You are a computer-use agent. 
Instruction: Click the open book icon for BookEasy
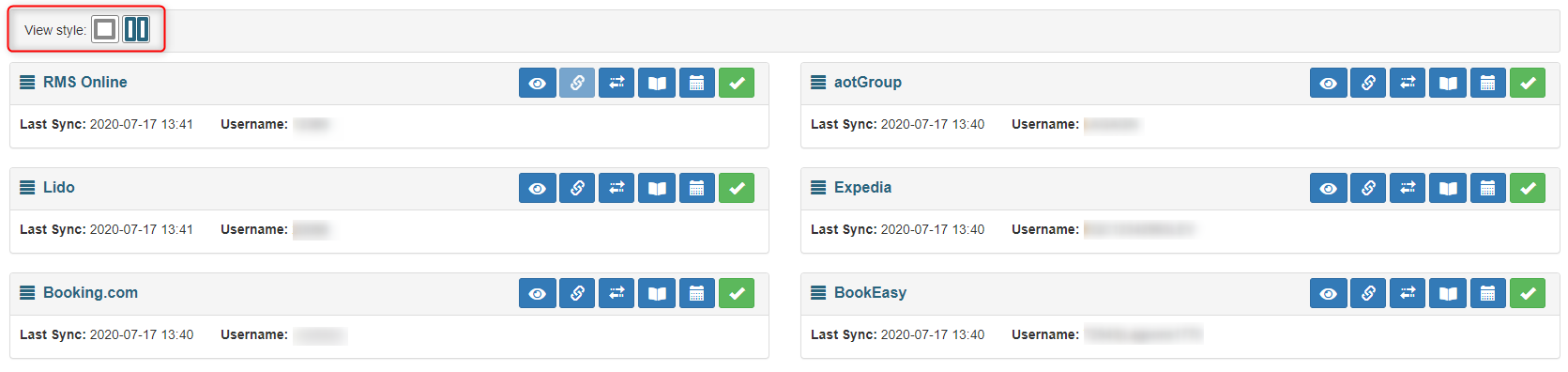point(1448,293)
